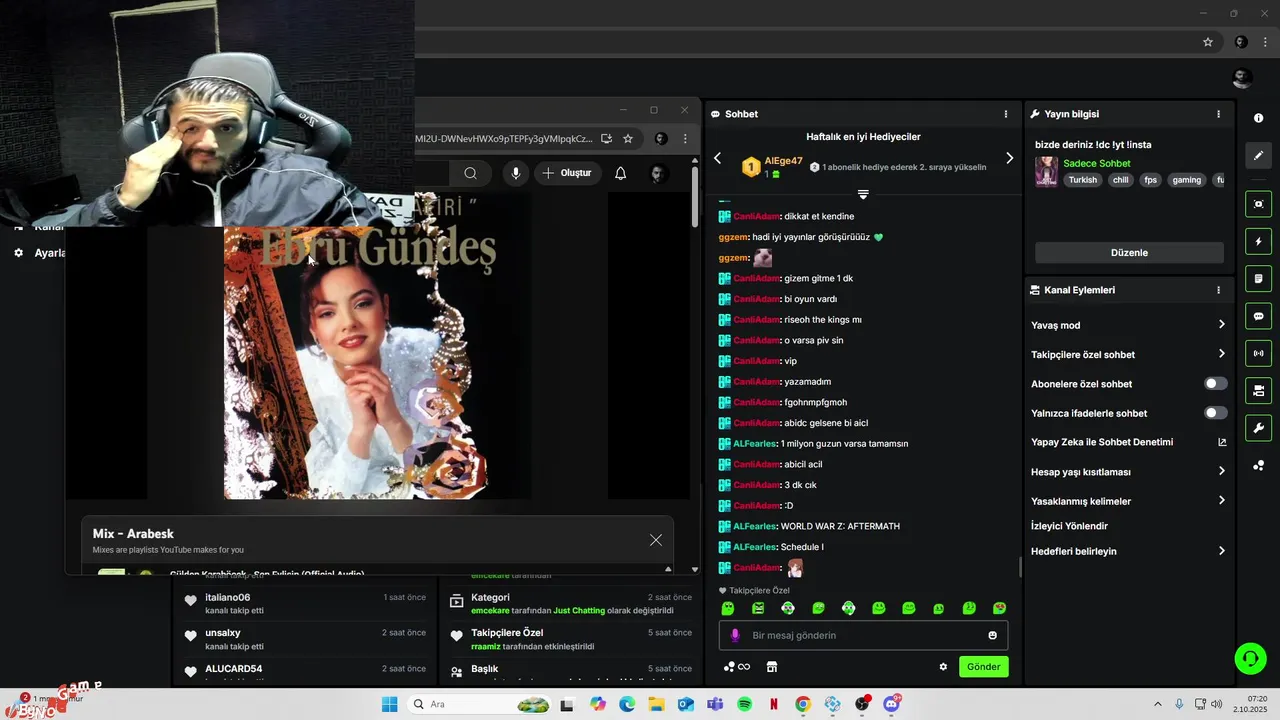The height and width of the screenshot is (720, 1280).
Task: Select the last emote with heart eyes
Action: (999, 608)
